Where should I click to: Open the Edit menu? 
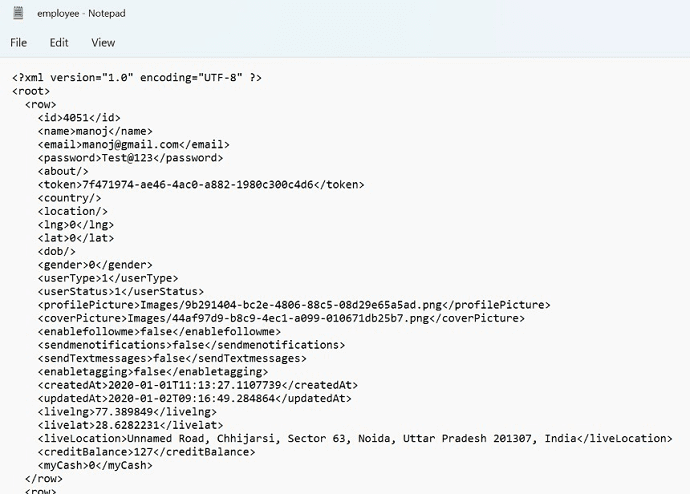59,43
